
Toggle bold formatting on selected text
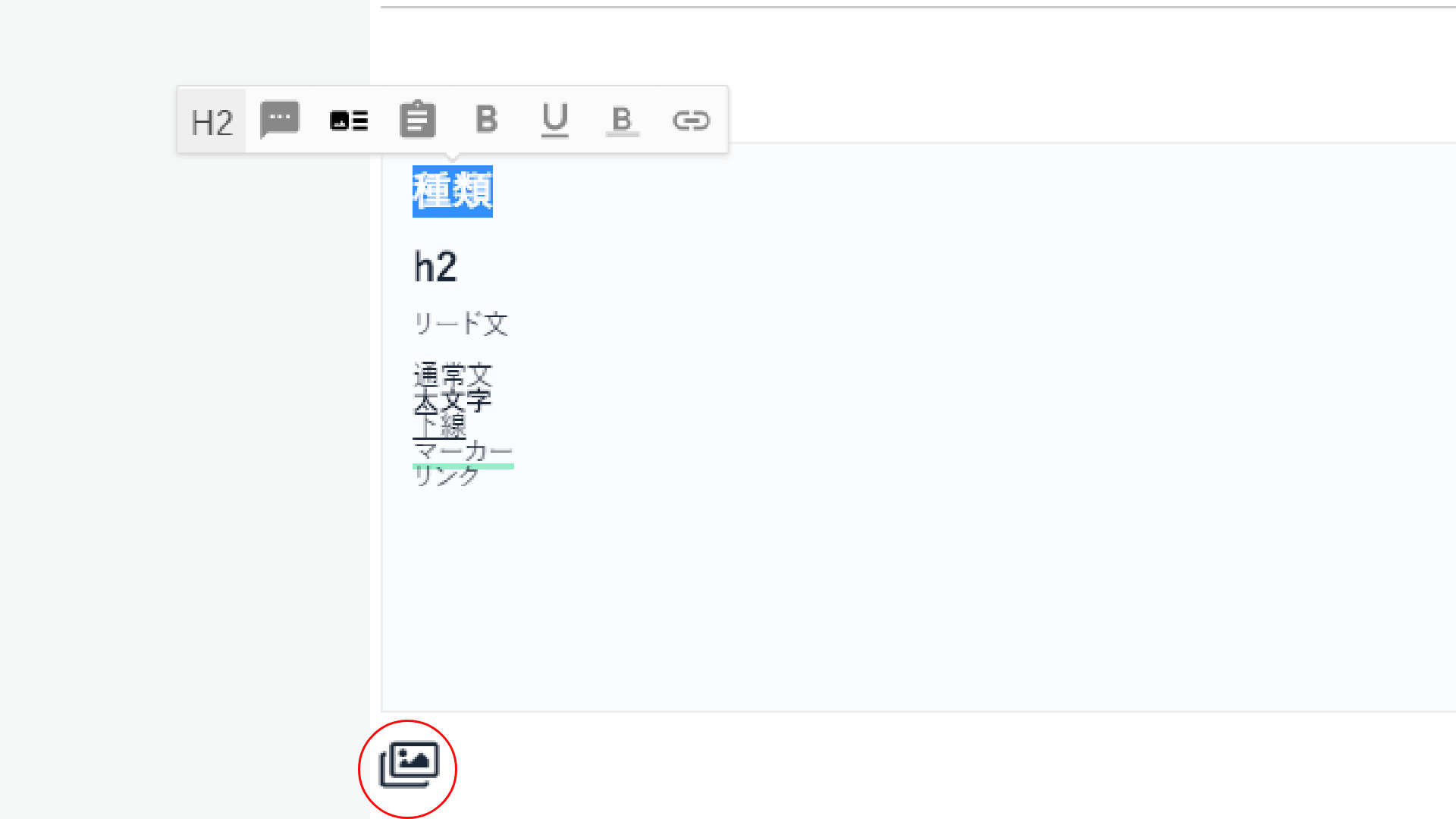486,120
